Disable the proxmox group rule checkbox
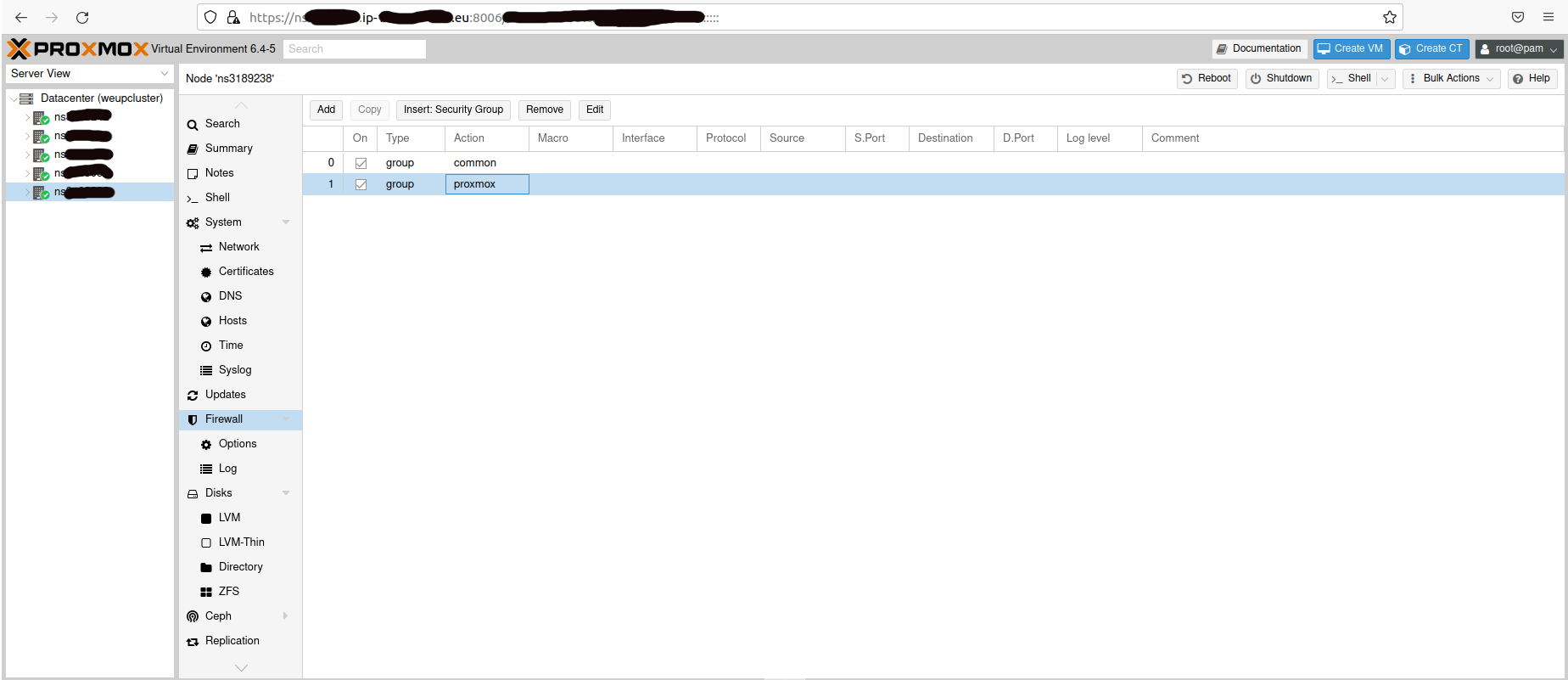 point(361,184)
